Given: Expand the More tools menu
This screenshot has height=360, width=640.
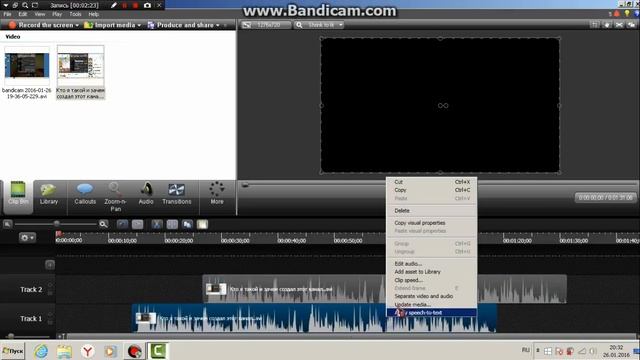Looking at the screenshot, I should [x=217, y=193].
